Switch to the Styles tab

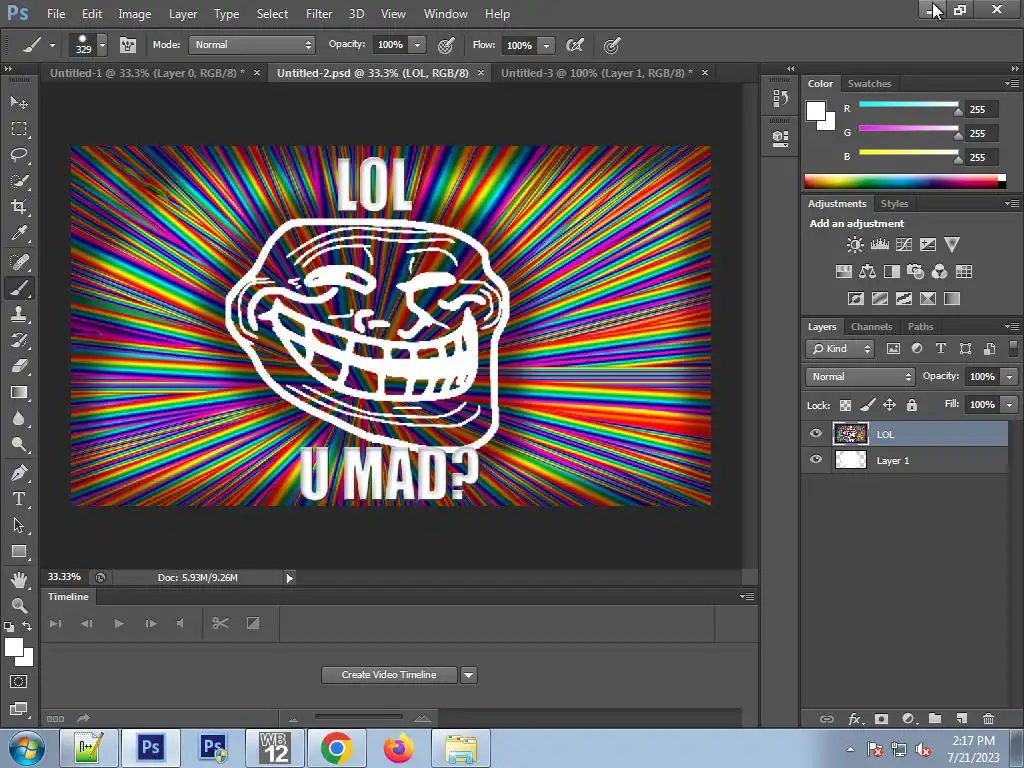click(x=894, y=204)
